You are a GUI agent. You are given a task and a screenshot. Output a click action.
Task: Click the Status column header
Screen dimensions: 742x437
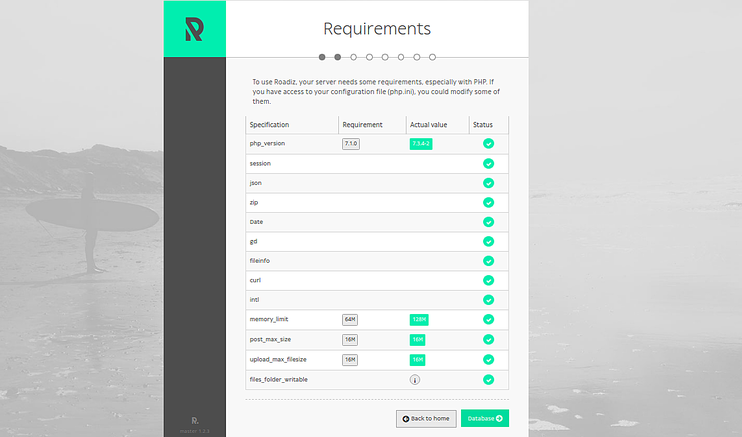point(483,125)
